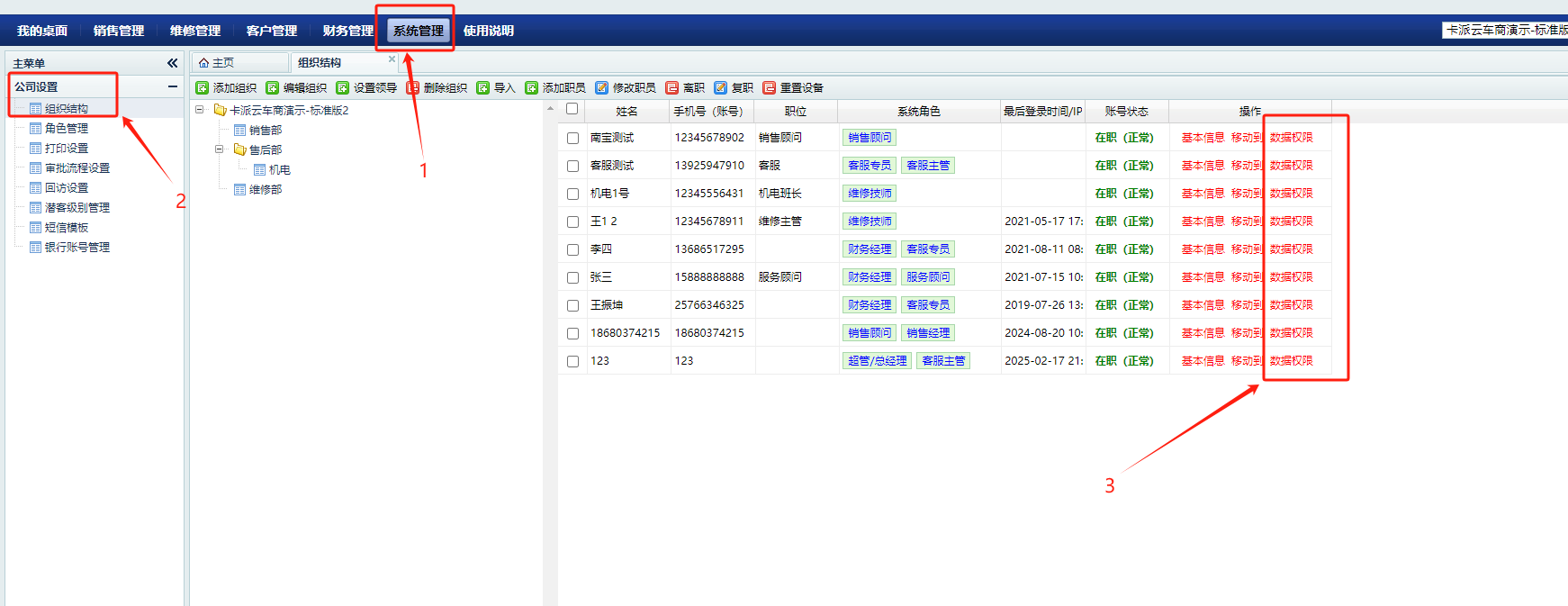
Task: Open 基本信息 link for 王振坤
Action: (1203, 305)
